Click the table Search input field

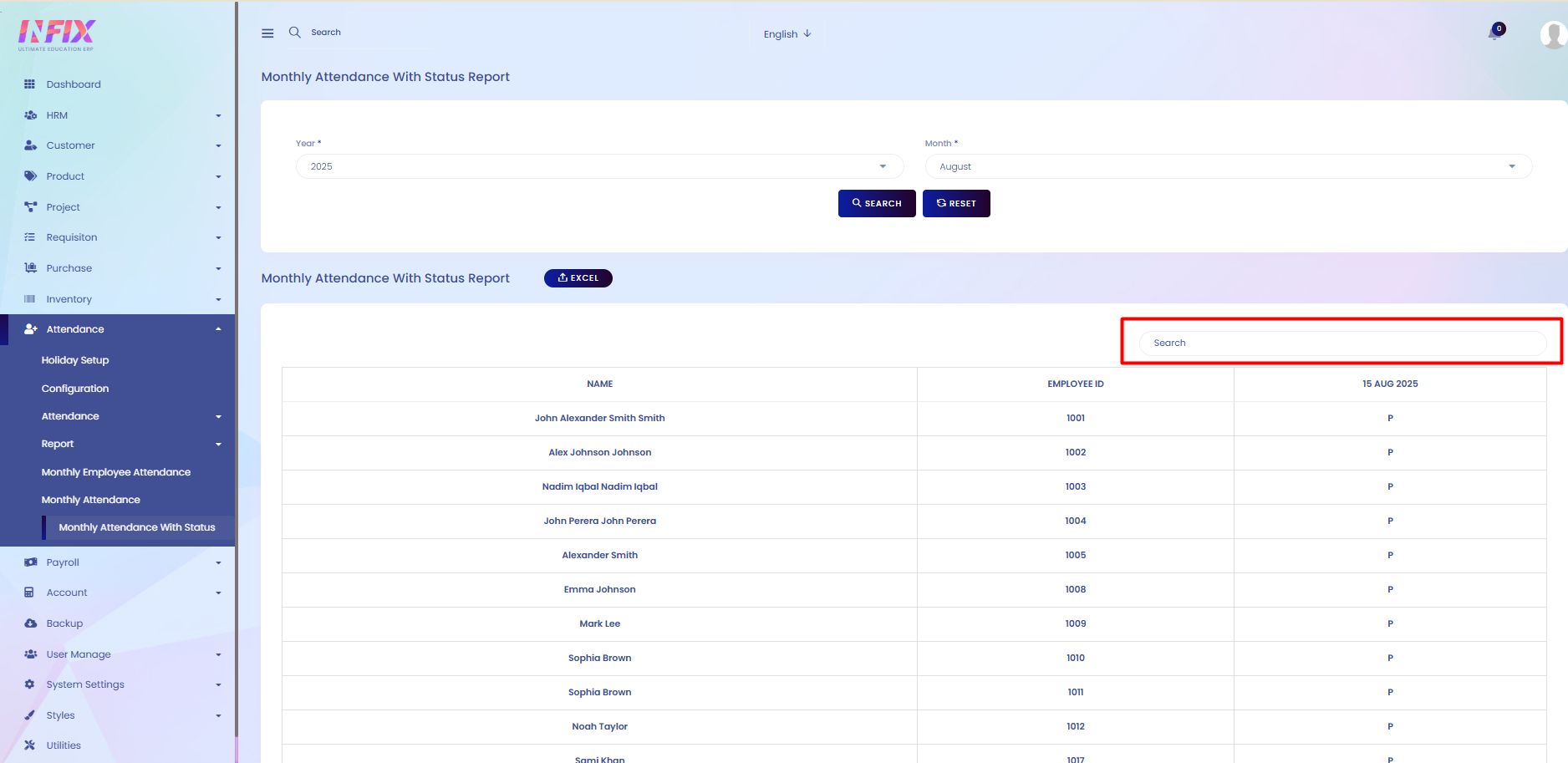[1342, 343]
